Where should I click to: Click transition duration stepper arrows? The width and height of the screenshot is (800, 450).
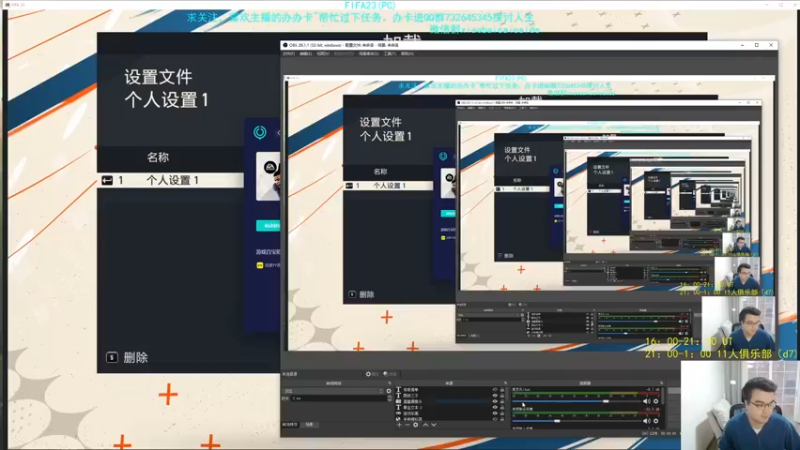390,398
